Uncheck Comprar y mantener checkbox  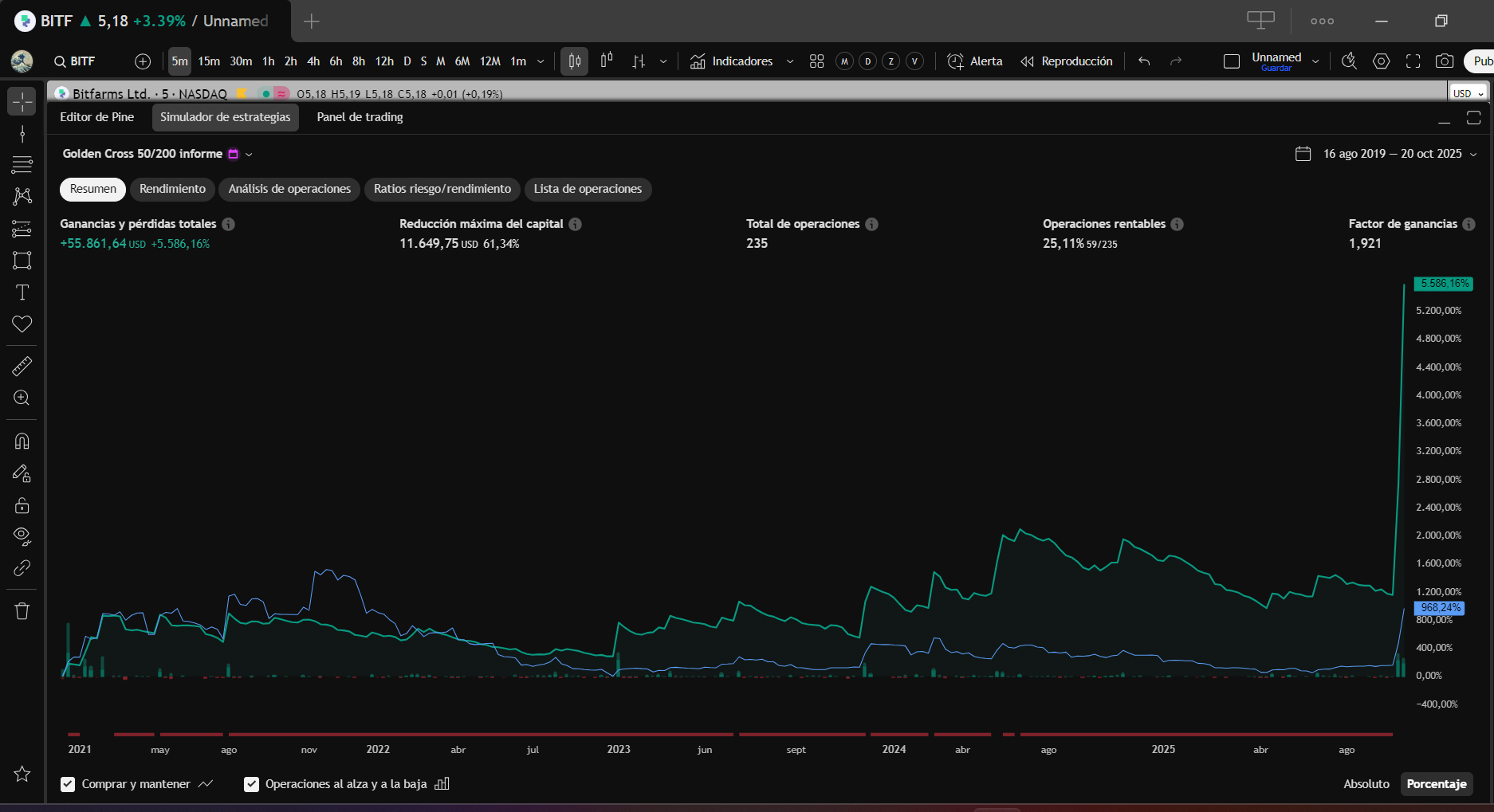coord(68,784)
